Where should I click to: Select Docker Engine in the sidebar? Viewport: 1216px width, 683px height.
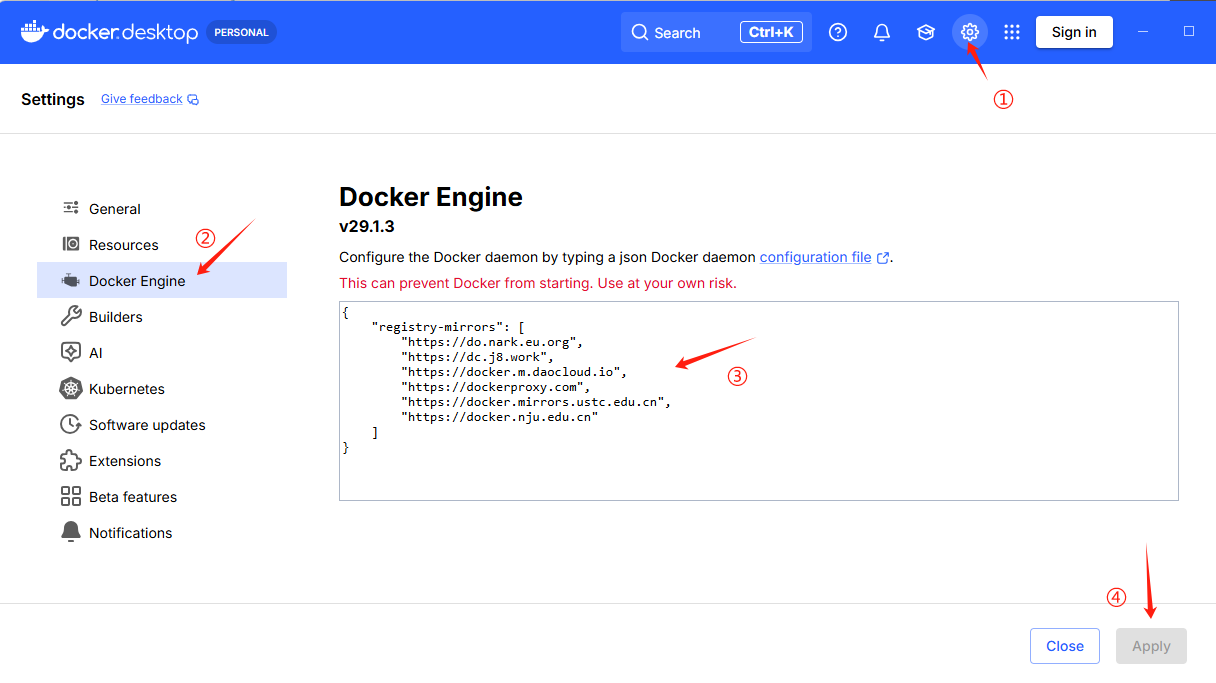[x=162, y=280]
